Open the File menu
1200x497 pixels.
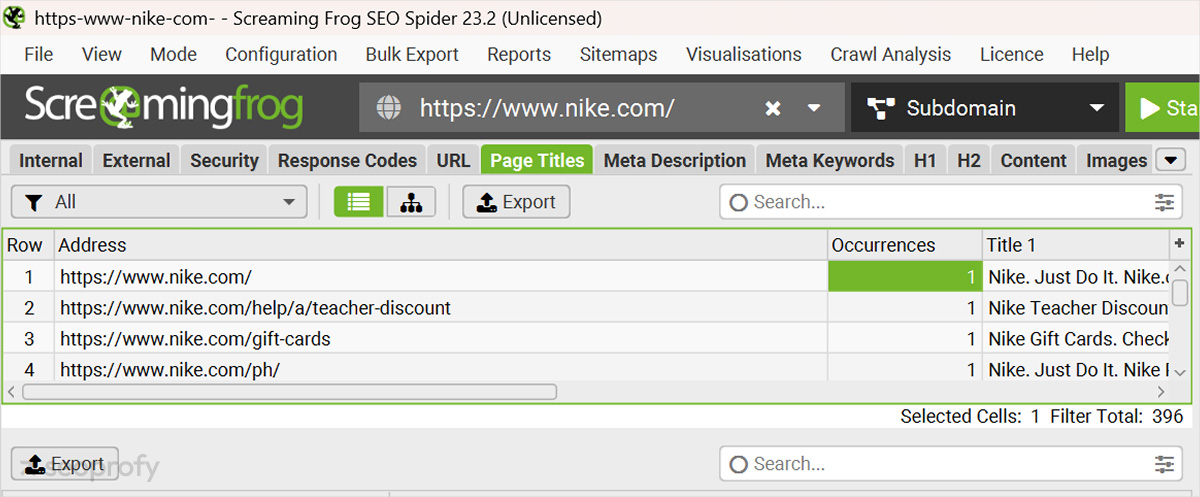(x=38, y=55)
